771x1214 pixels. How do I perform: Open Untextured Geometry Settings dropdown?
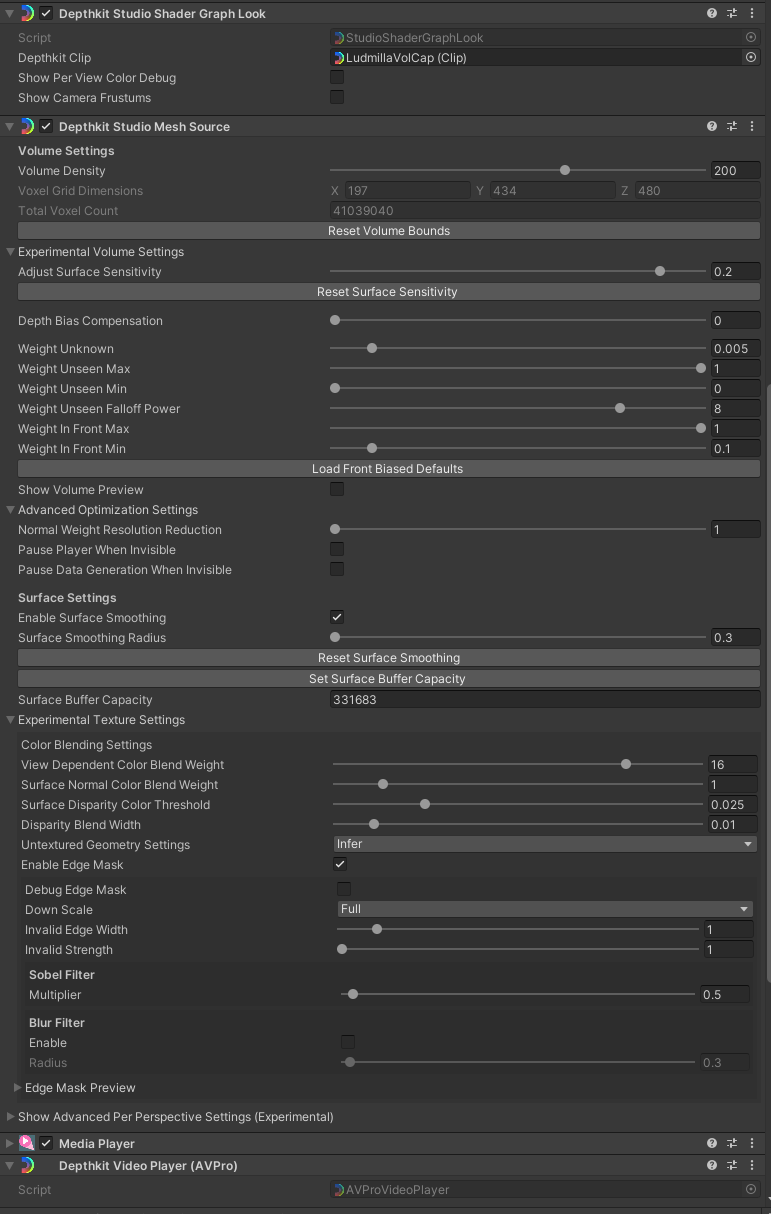[544, 844]
